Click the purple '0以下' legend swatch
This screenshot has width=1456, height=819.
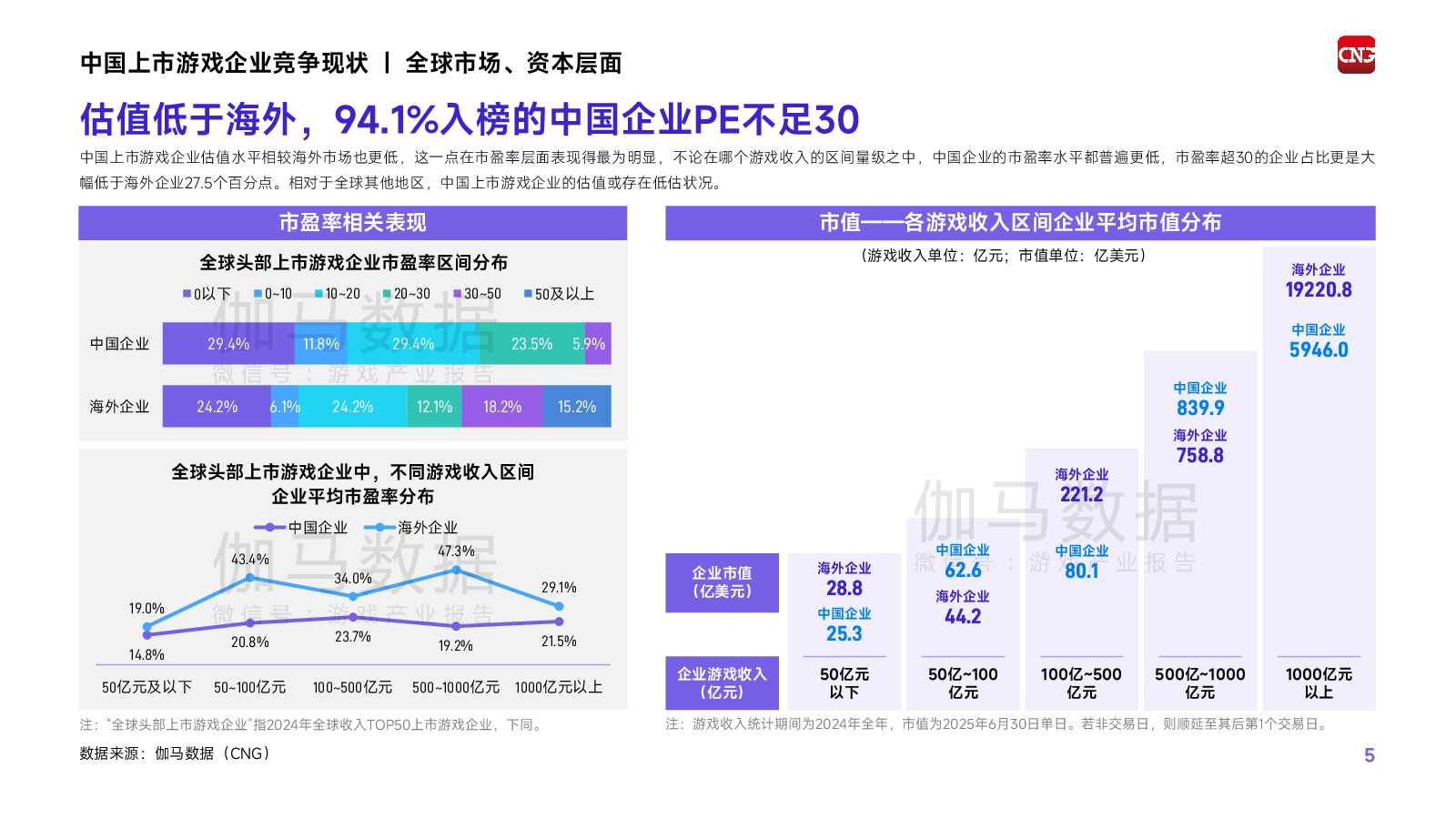187,294
